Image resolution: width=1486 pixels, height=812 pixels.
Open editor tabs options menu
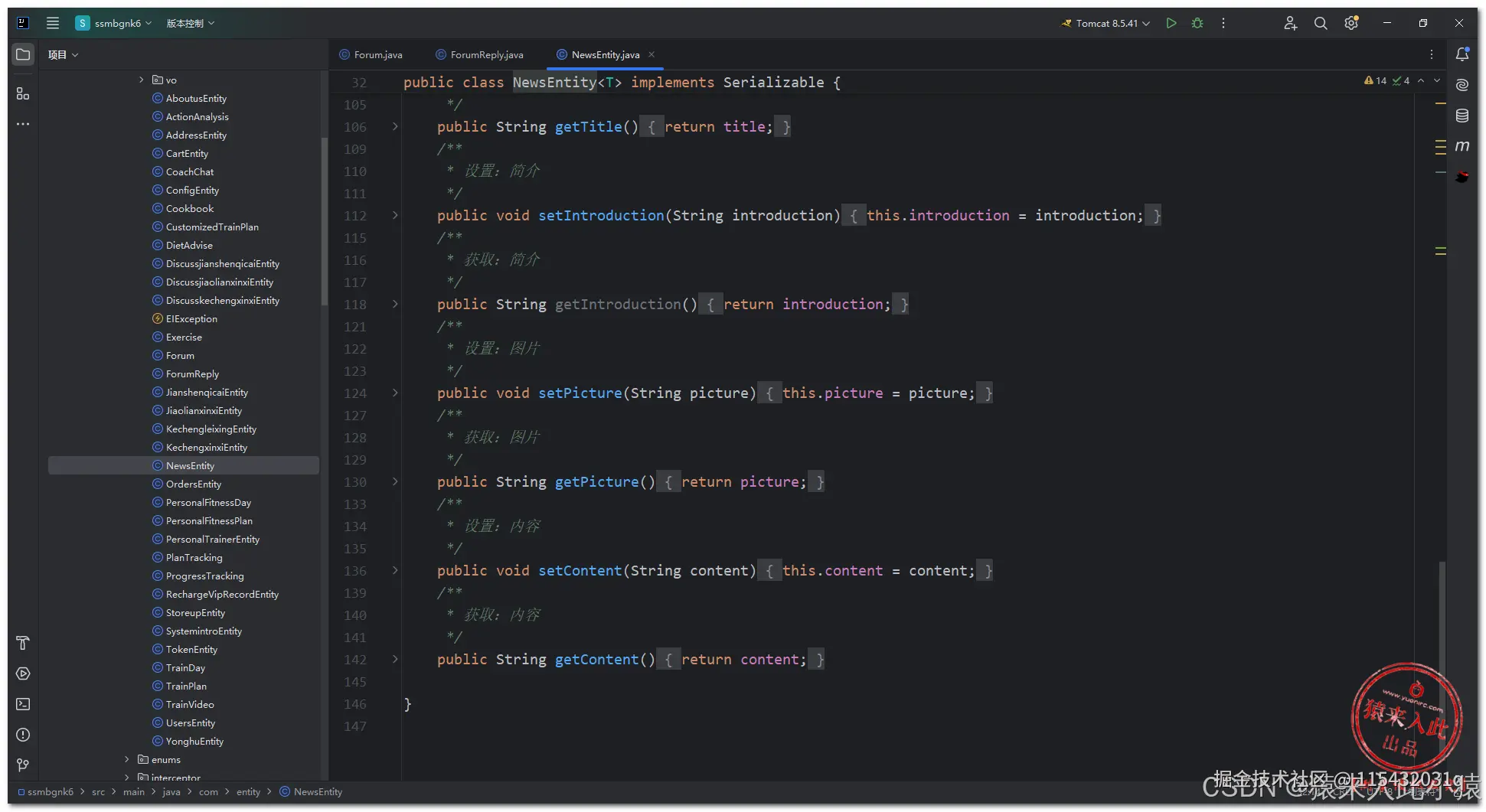tap(1432, 54)
